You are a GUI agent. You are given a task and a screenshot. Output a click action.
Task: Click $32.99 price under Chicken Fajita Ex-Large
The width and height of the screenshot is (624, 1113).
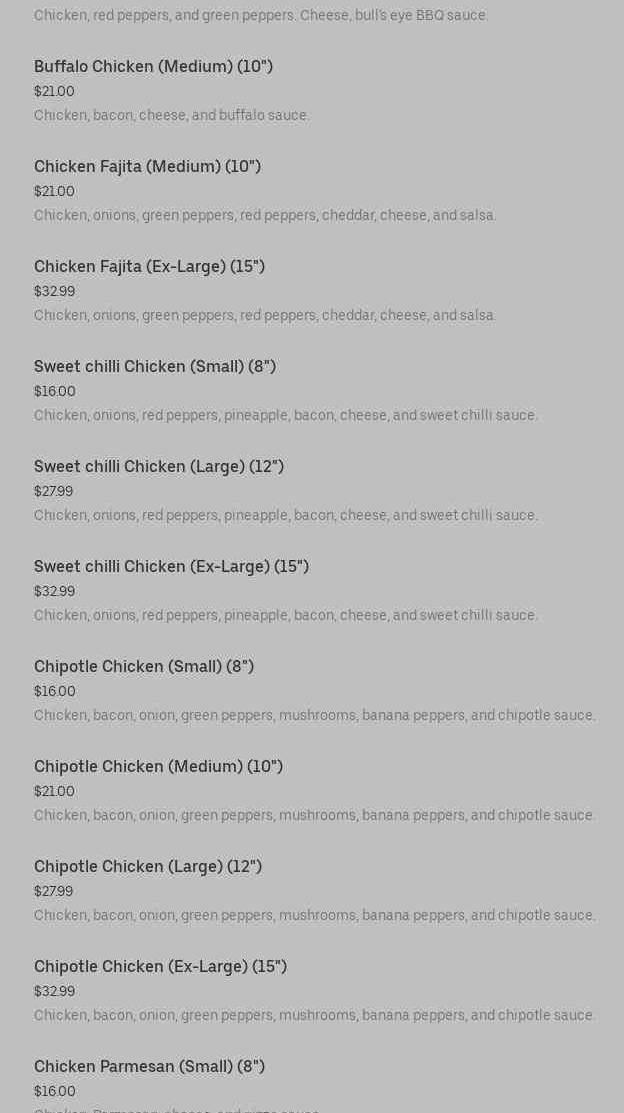tap(54, 292)
